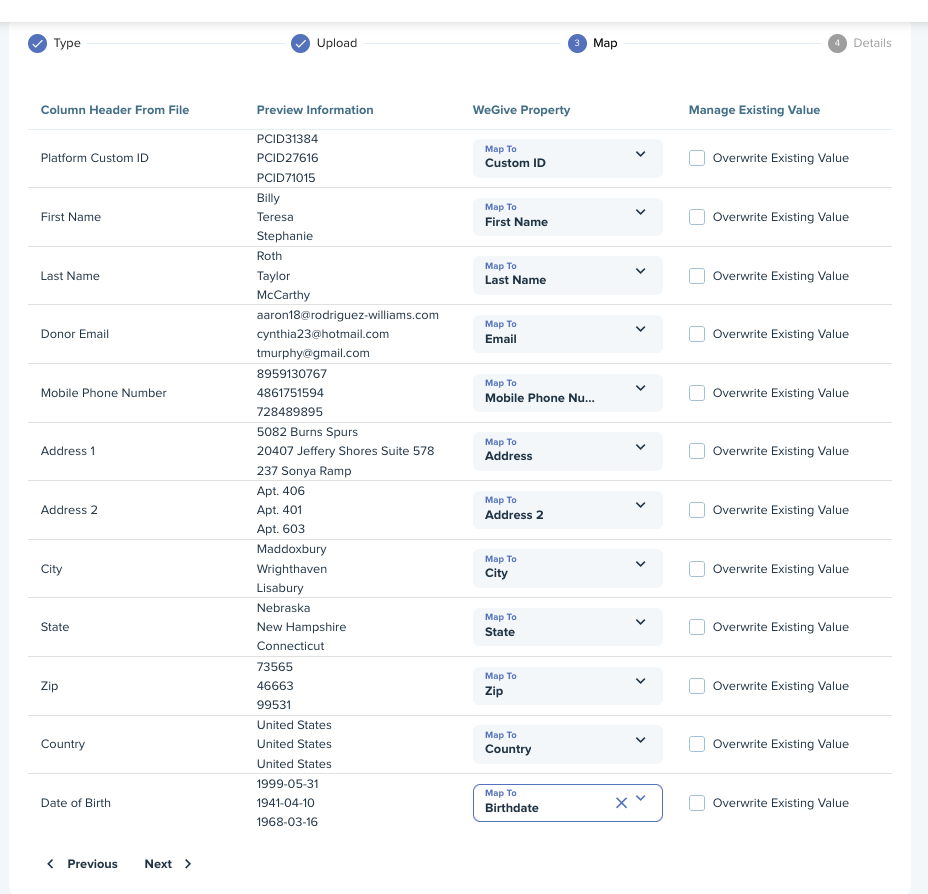Toggle Overwrite Existing Value for the City row
The image size is (928, 894).
point(697,569)
